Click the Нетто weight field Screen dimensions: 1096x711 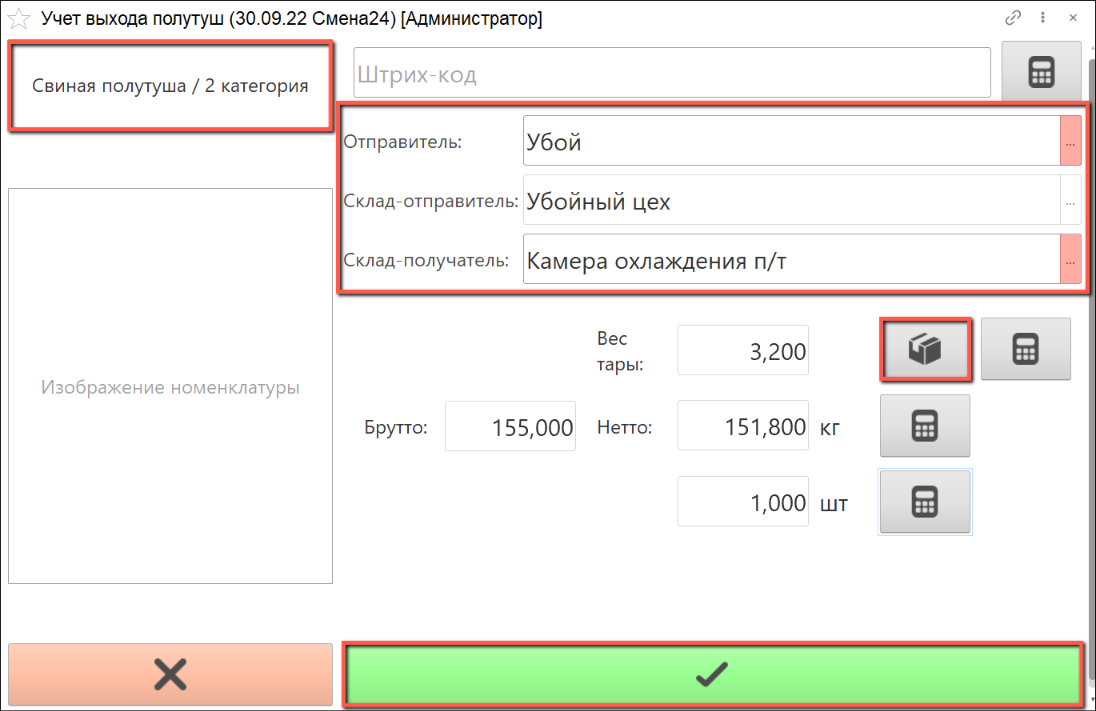click(743, 427)
